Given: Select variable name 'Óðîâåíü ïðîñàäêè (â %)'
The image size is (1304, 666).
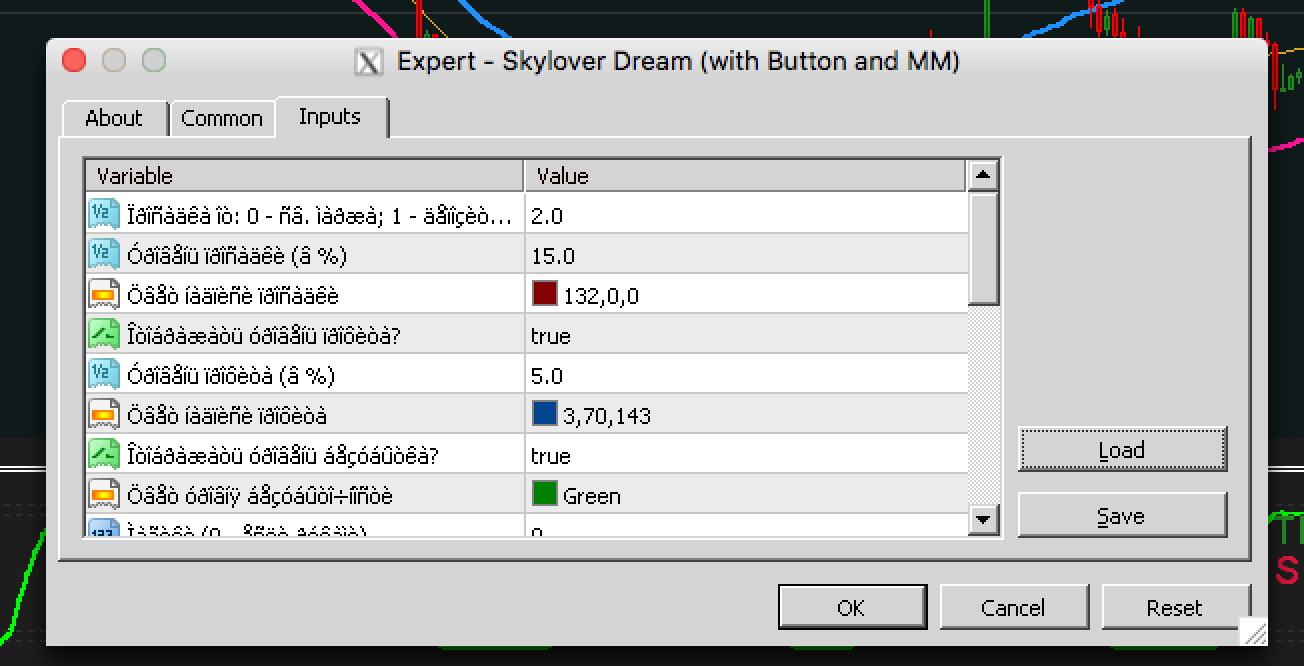Looking at the screenshot, I should (237, 256).
